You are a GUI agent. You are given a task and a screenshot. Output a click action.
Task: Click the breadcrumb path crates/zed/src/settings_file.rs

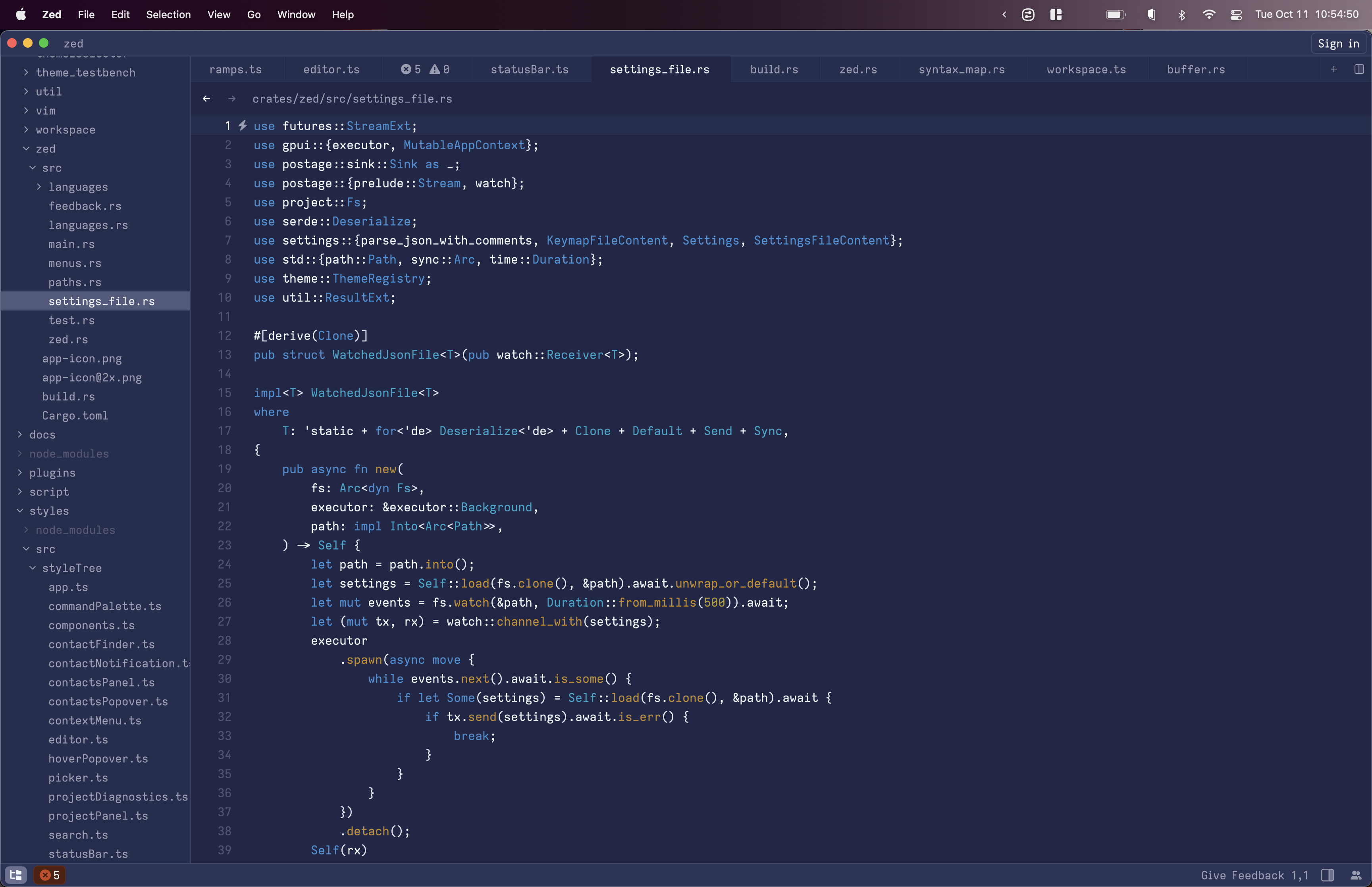coord(353,98)
